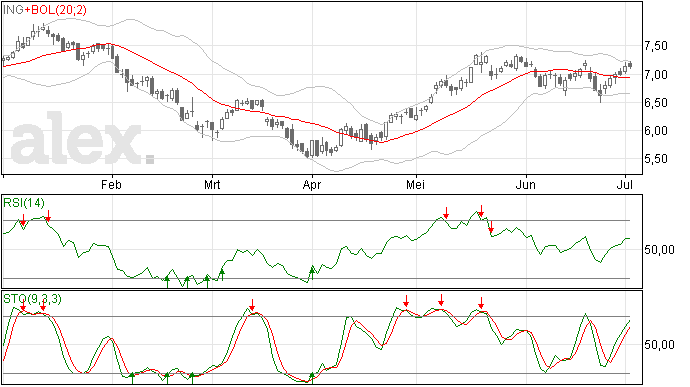Click the STO red sell arrow in mid-March
This screenshot has width=690, height=387.
click(x=252, y=305)
